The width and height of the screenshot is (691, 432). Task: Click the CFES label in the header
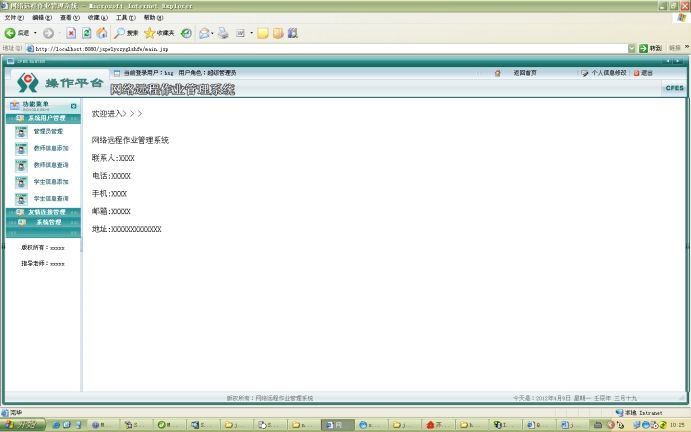[674, 88]
